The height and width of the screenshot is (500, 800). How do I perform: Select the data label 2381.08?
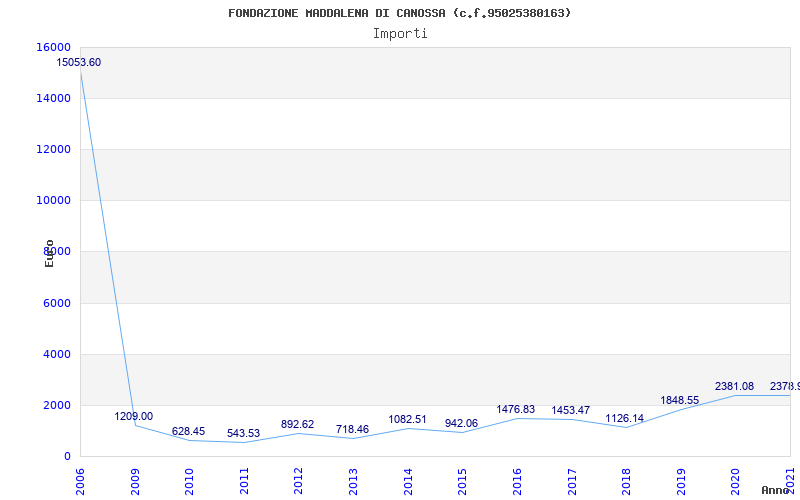734,386
